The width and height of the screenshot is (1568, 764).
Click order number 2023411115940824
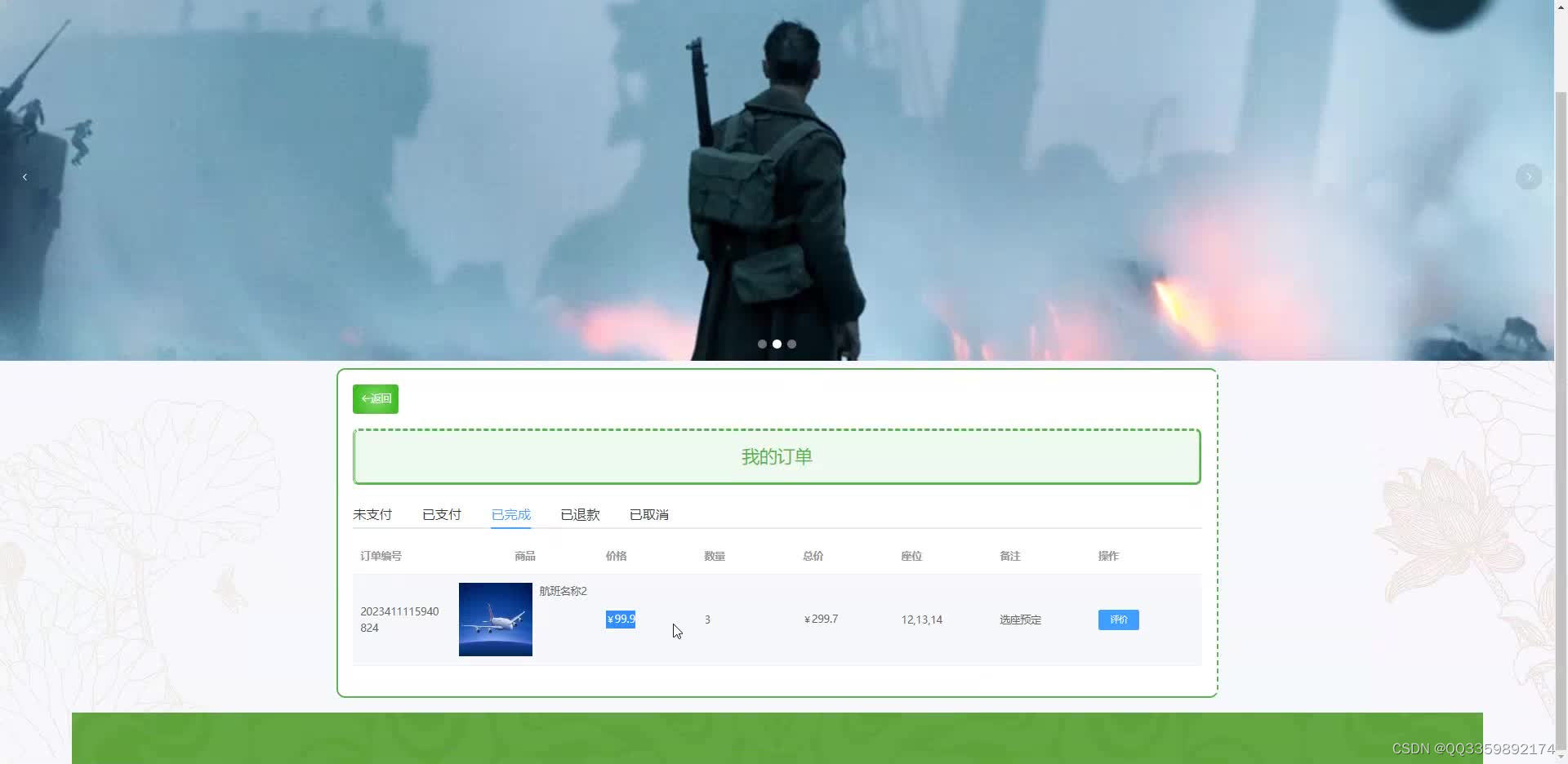coord(399,620)
